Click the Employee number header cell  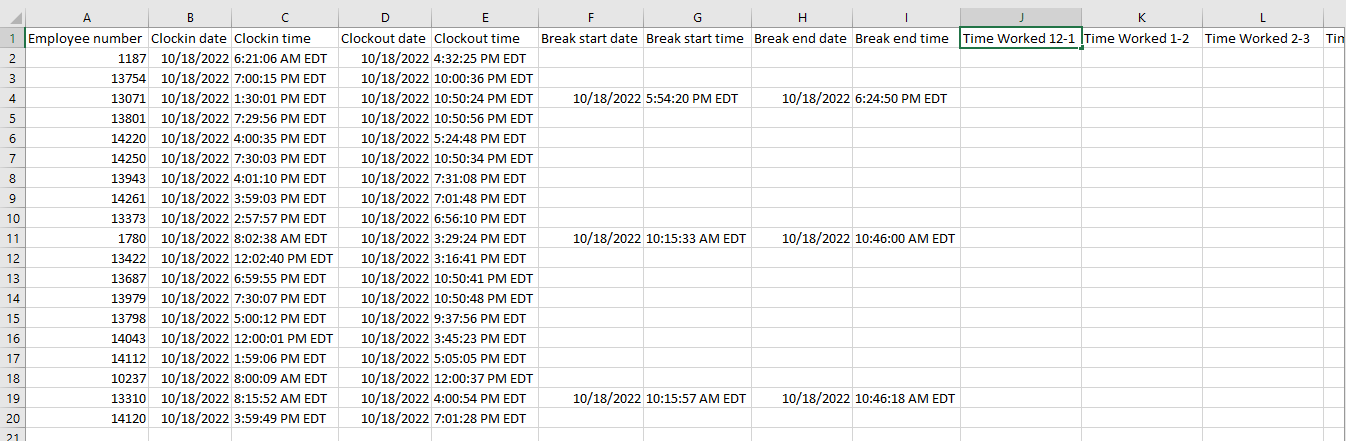[x=86, y=38]
